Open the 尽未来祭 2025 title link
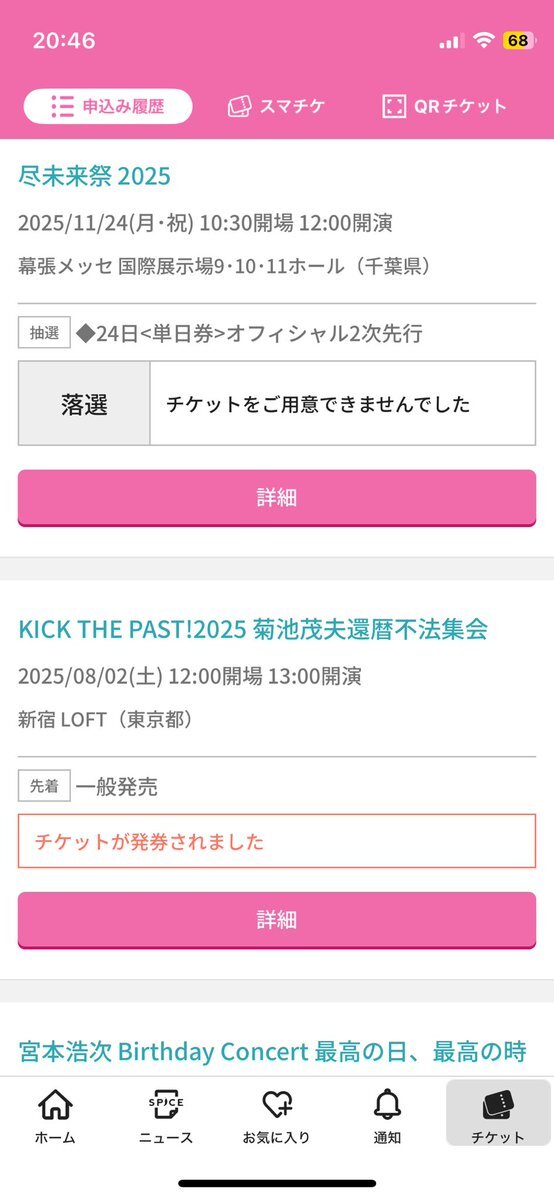Viewport: 554px width, 1199px height. click(94, 177)
